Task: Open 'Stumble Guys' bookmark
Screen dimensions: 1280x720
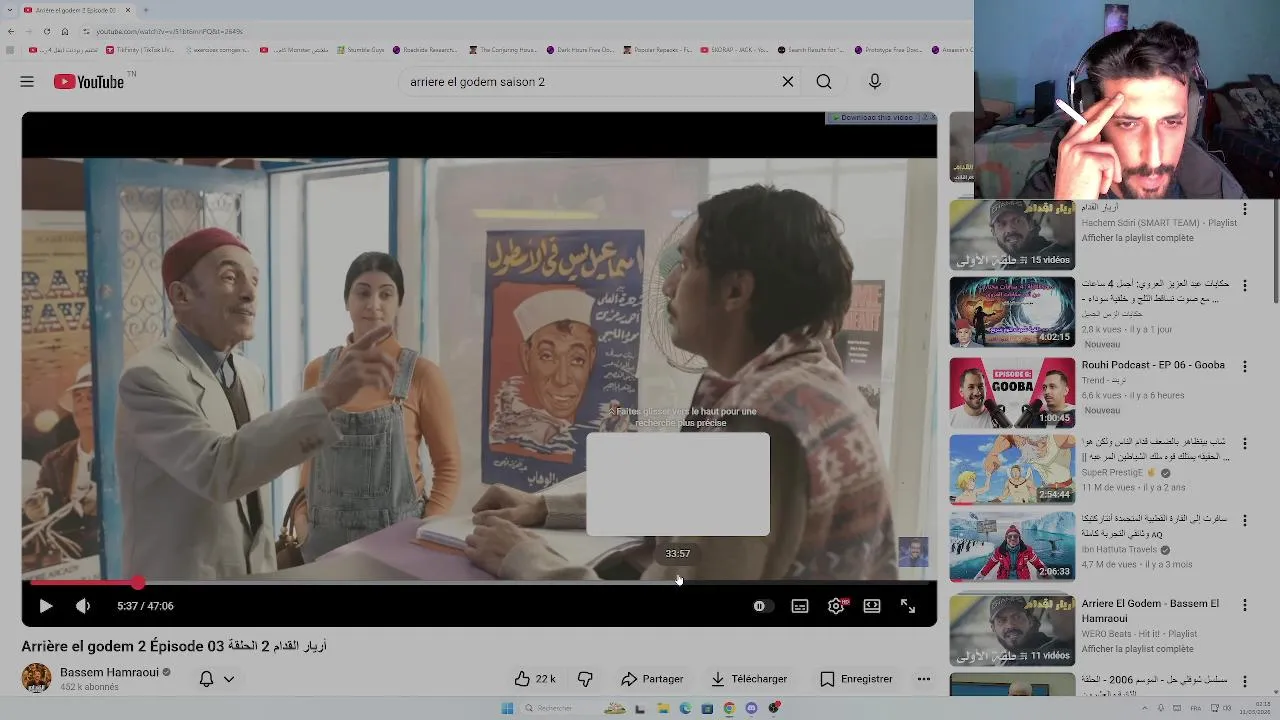Action: click(361, 50)
